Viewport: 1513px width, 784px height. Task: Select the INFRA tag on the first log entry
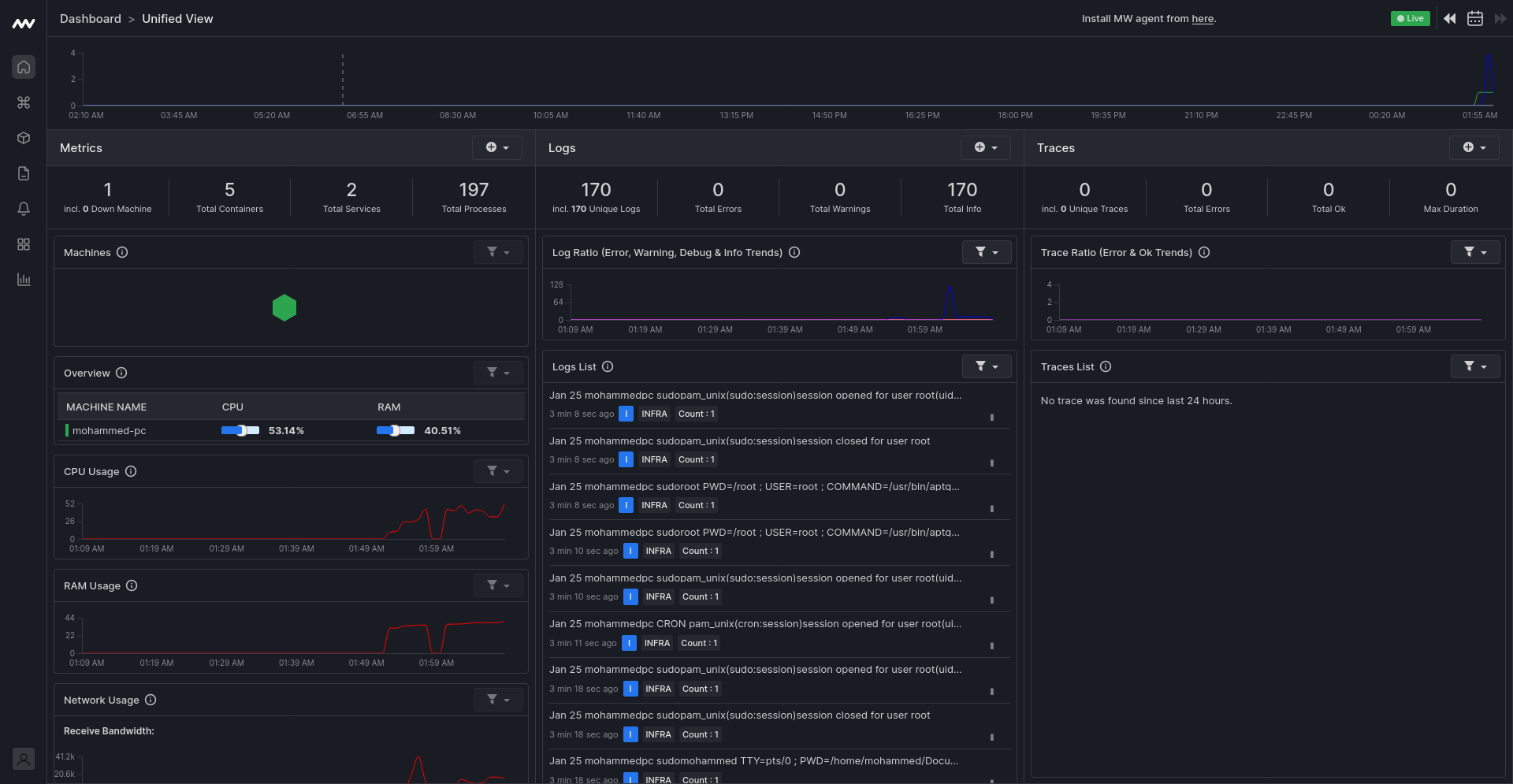pos(654,414)
